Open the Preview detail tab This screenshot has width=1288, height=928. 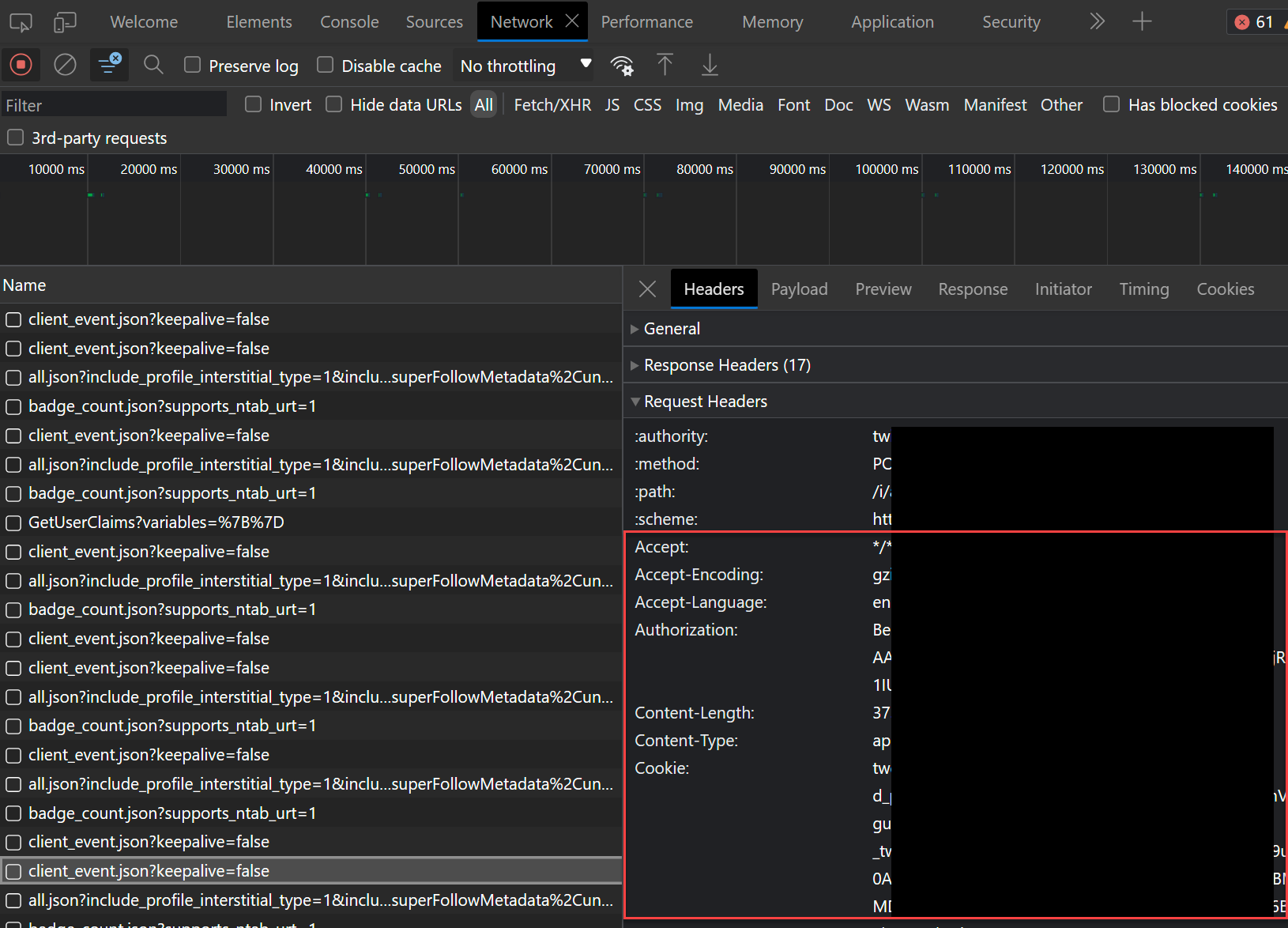[x=883, y=289]
